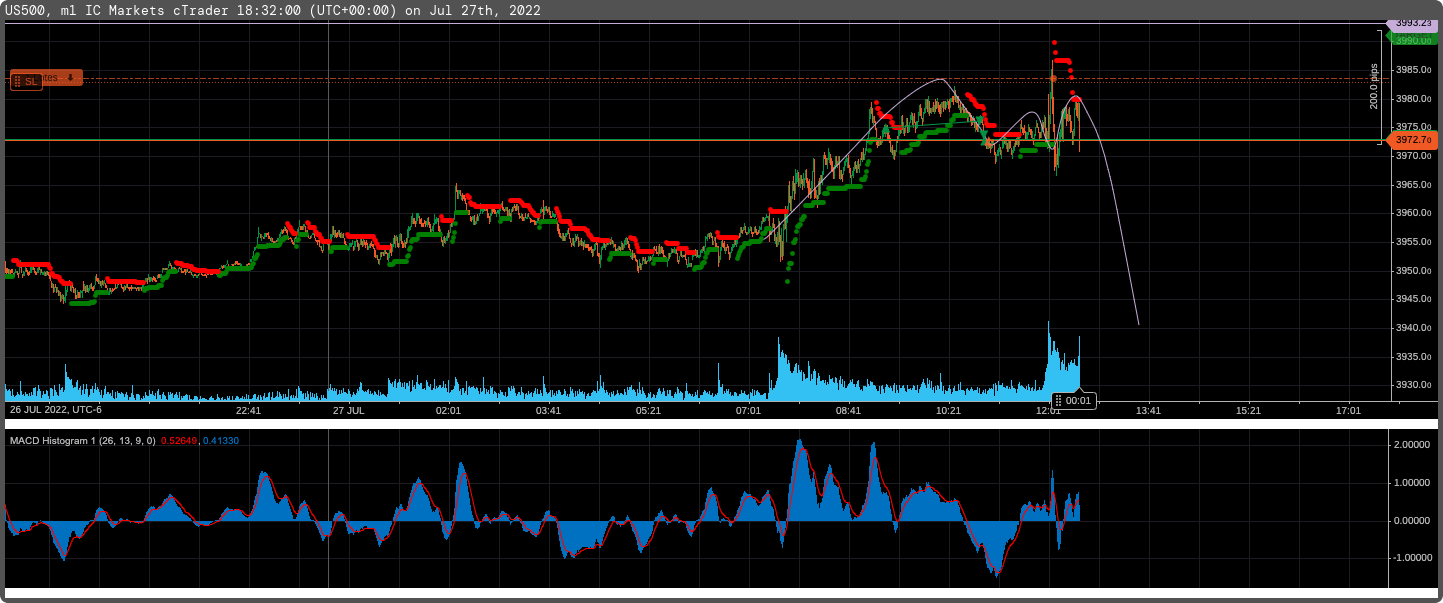Click the drag-grip dots on the order label
1443x603 pixels.
pyautogui.click(x=17, y=79)
